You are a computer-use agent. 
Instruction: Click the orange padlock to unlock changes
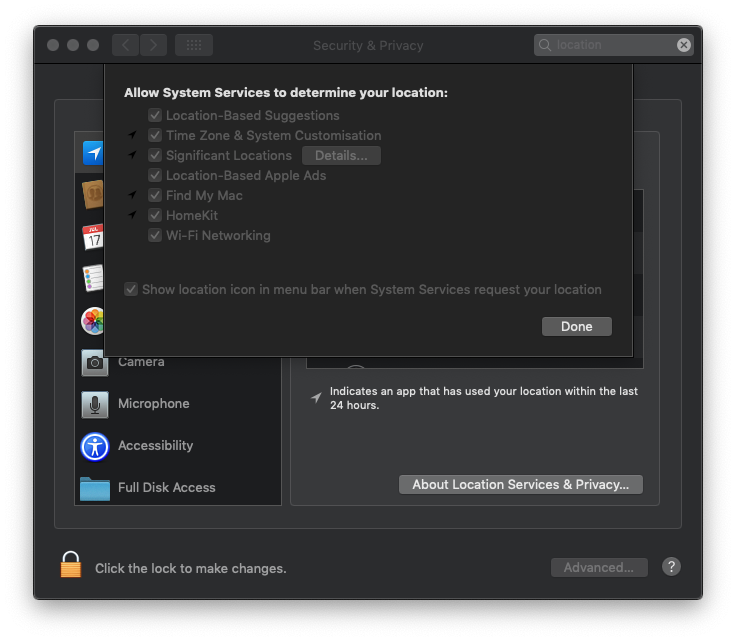(x=71, y=564)
